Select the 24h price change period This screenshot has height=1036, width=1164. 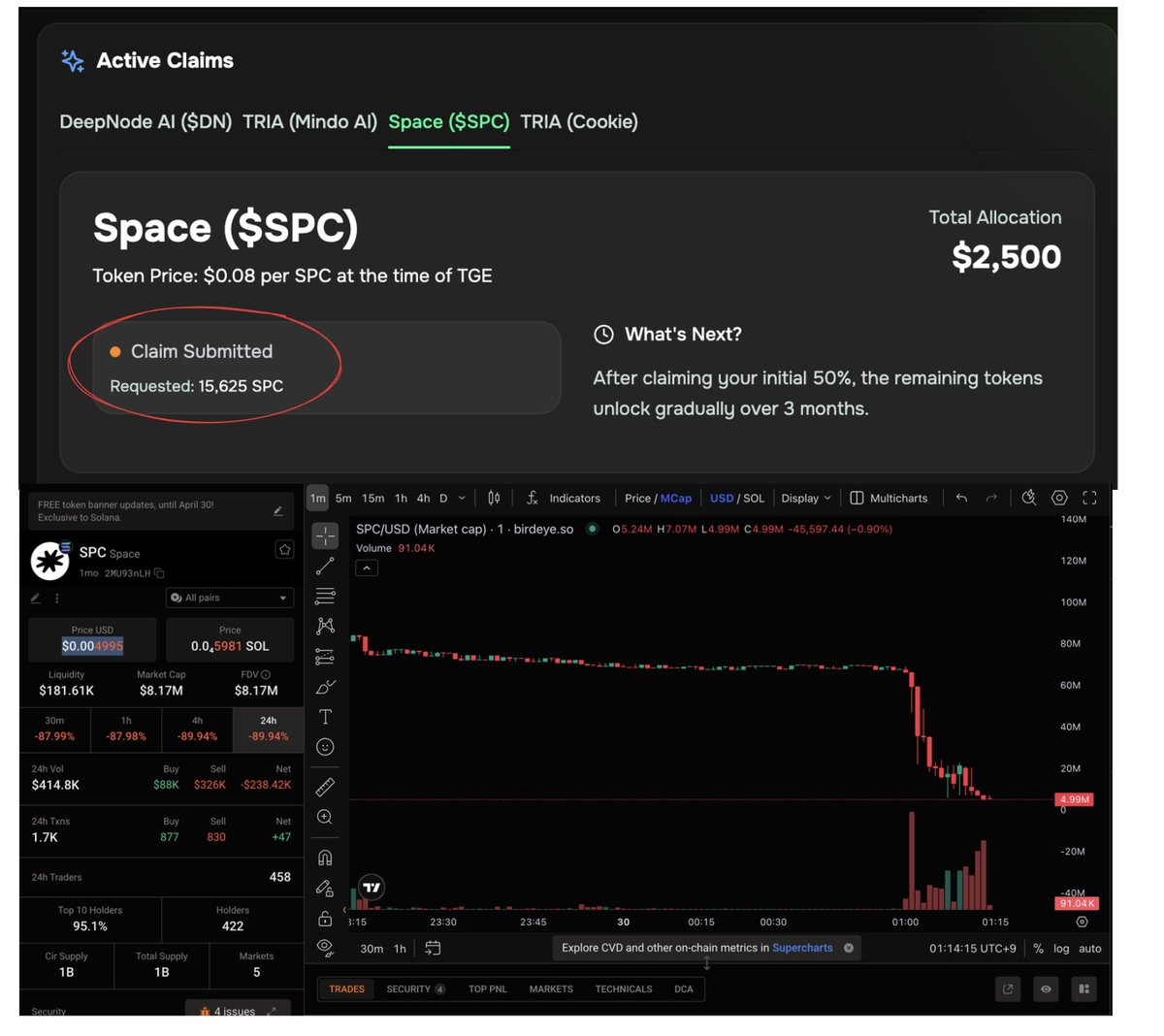click(269, 728)
